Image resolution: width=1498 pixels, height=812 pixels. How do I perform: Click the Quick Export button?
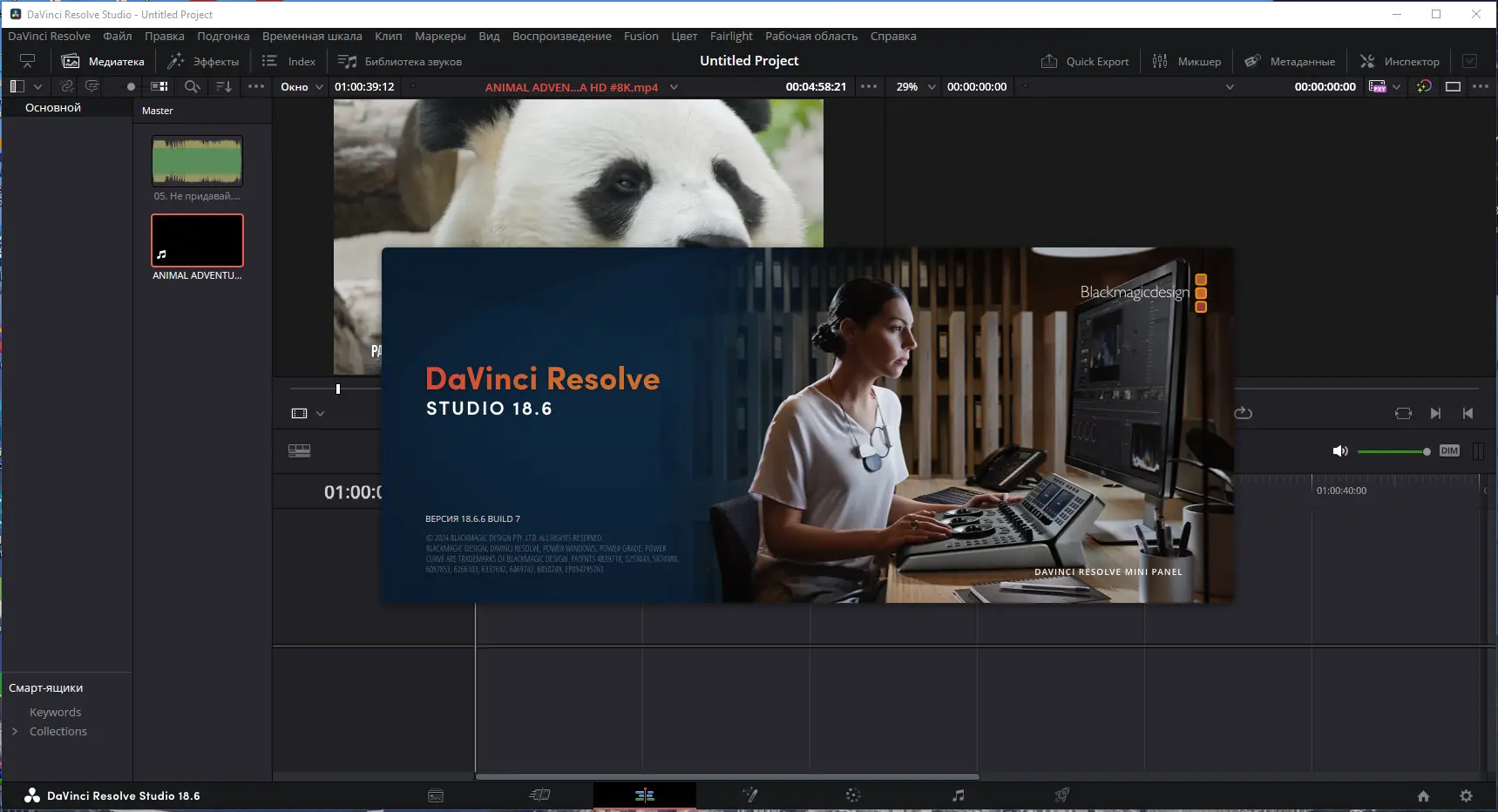[1085, 62]
